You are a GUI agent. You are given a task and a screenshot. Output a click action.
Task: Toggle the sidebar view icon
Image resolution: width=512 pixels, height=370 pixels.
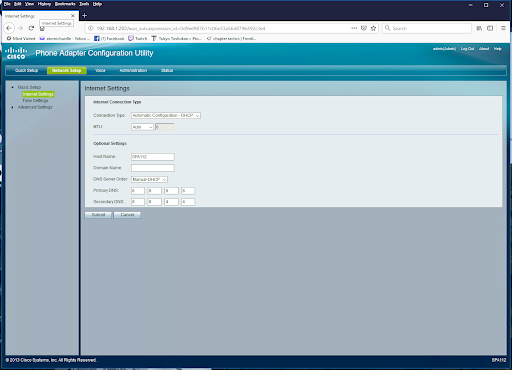pos(490,28)
